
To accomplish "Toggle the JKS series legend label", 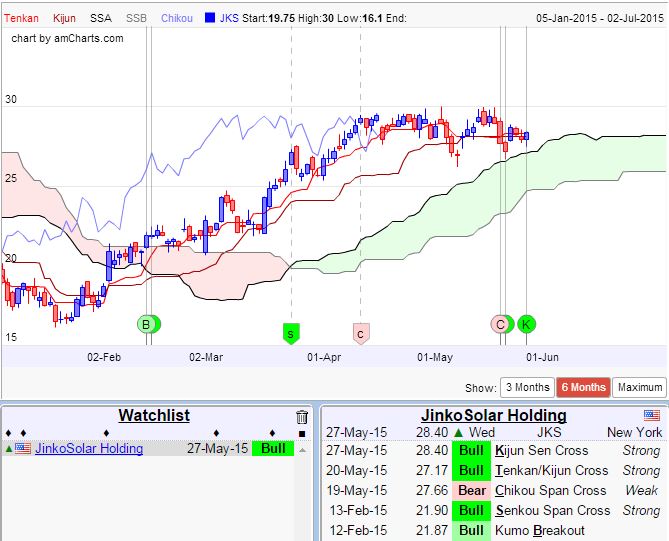I will (229, 18).
